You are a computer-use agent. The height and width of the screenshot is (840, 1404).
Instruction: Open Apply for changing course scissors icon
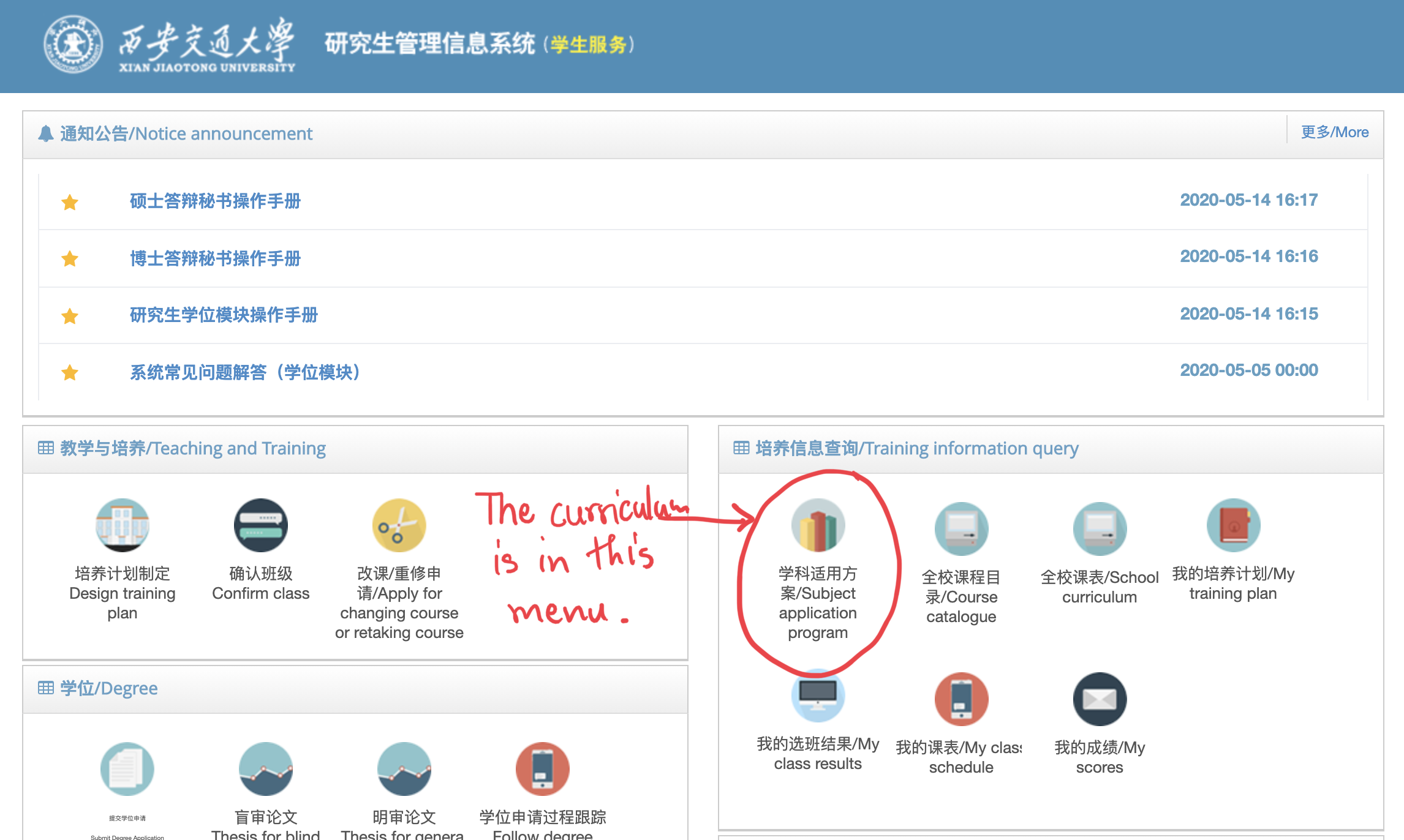click(x=399, y=525)
